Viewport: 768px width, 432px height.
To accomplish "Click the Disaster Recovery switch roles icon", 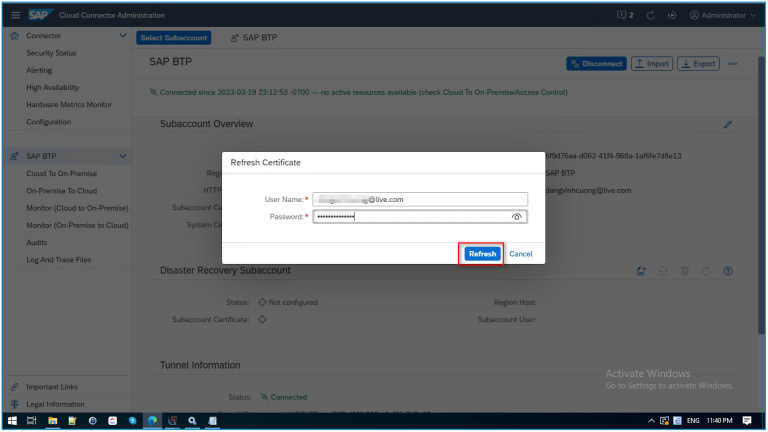I will [663, 271].
